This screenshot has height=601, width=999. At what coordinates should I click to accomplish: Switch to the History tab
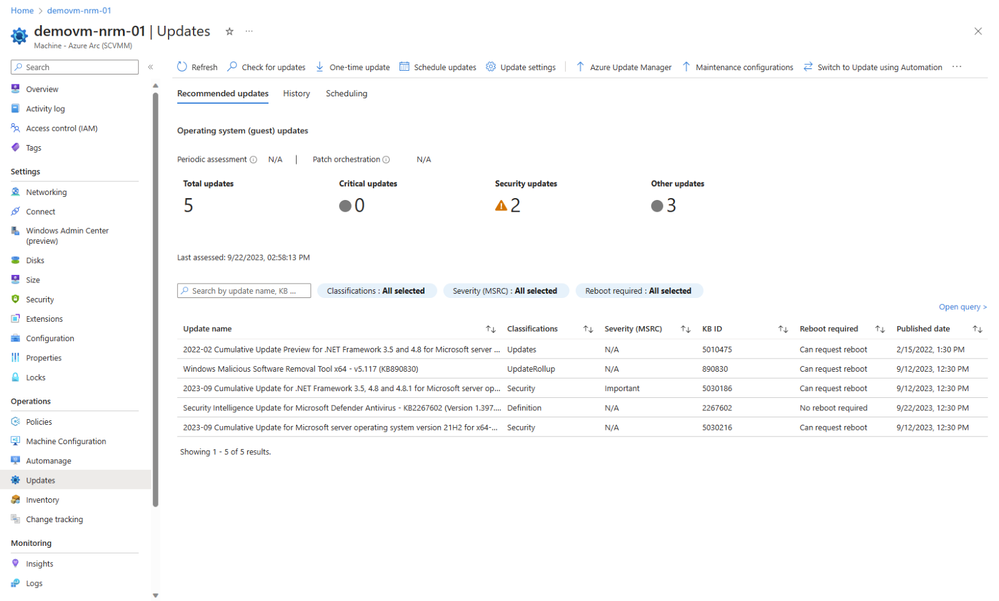(x=296, y=94)
